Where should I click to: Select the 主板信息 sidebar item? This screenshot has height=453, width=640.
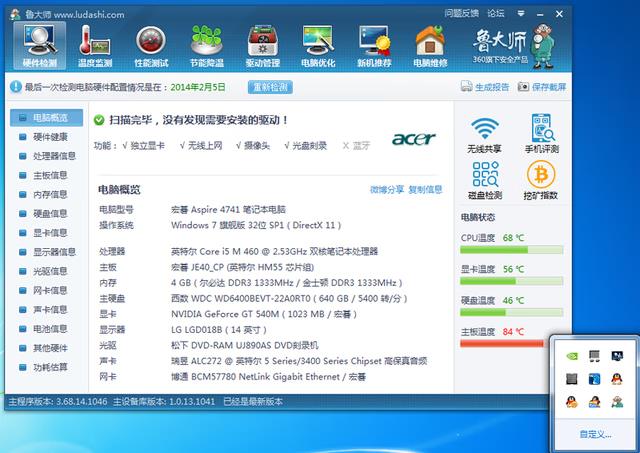(47, 175)
